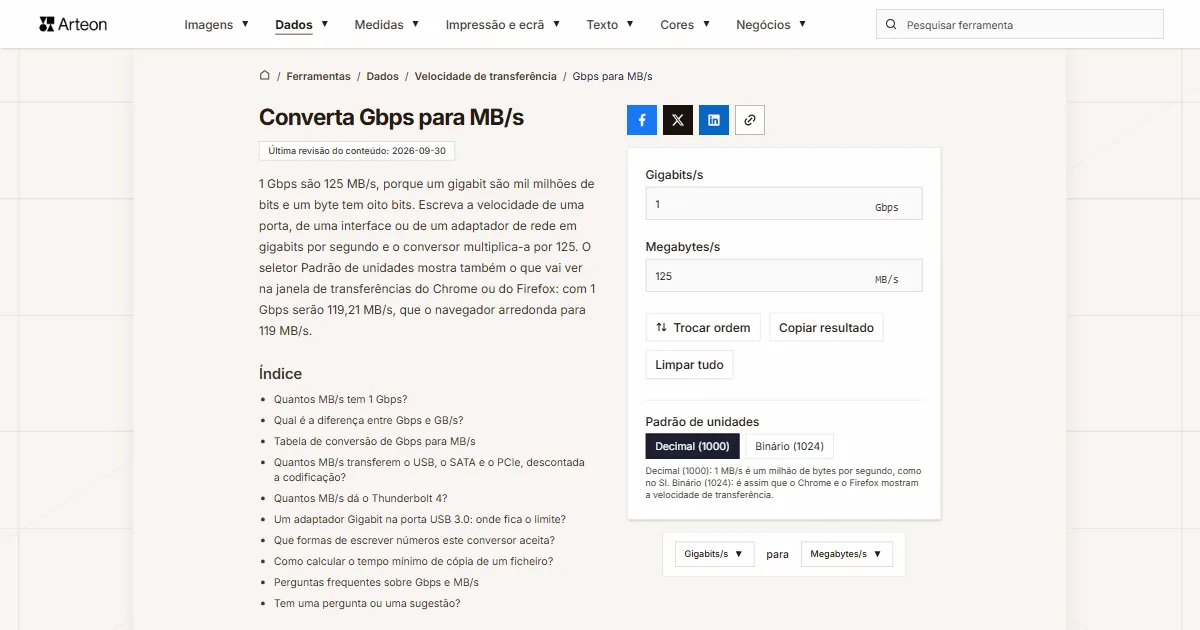
Task: Share page on Facebook
Action: [642, 120]
